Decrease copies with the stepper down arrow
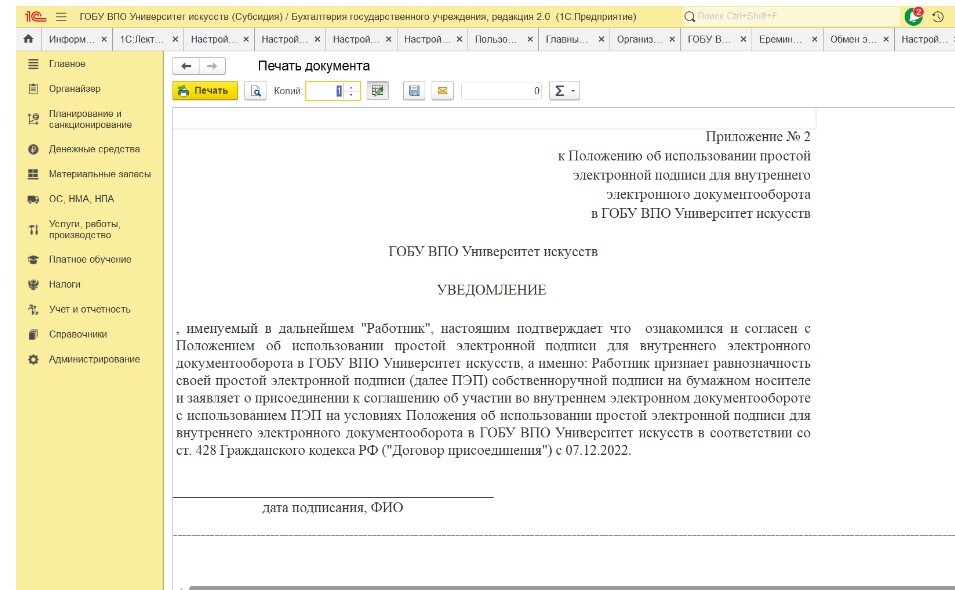Image resolution: width=955 pixels, height=590 pixels. (351, 94)
